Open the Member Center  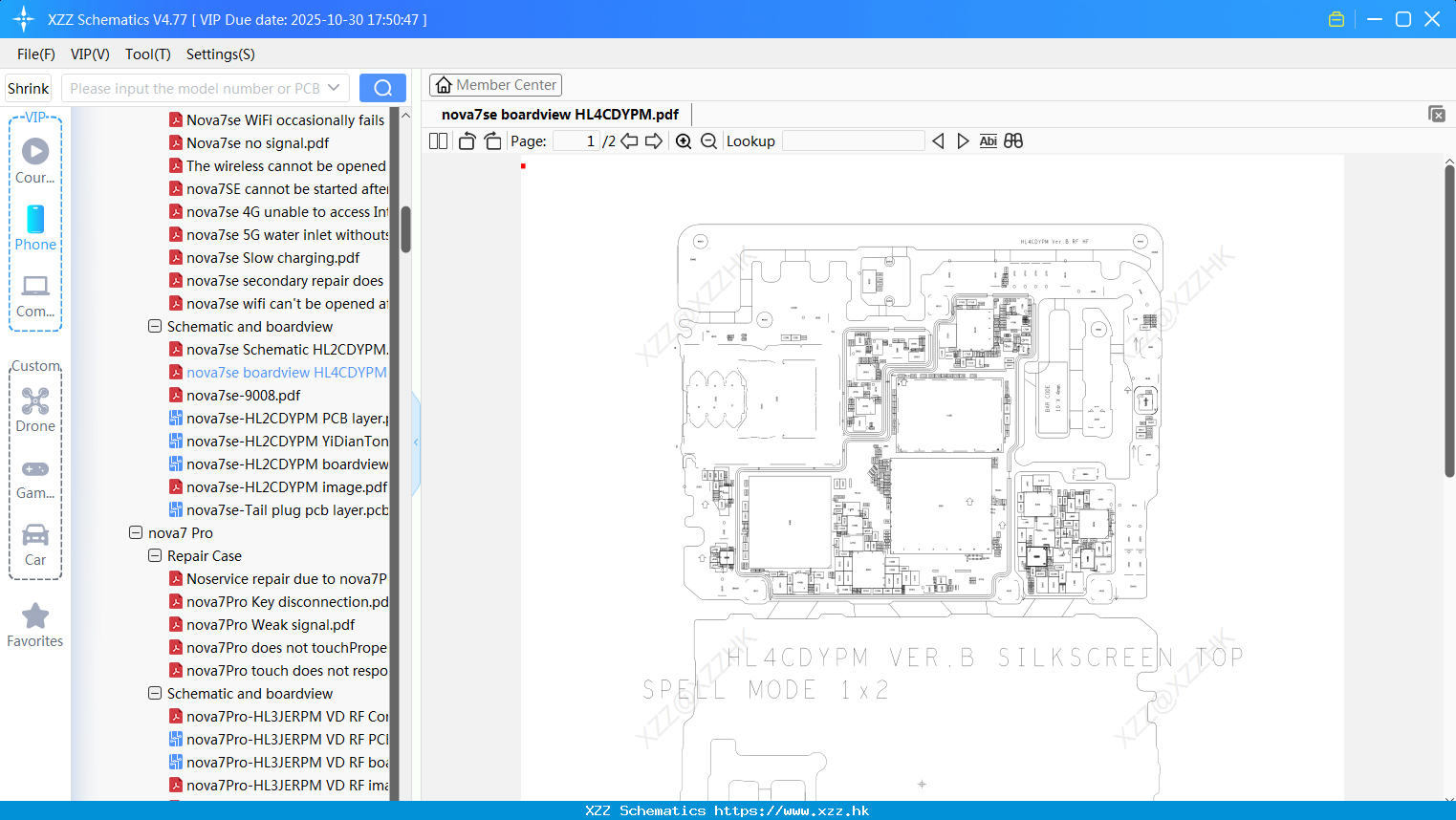pos(495,85)
